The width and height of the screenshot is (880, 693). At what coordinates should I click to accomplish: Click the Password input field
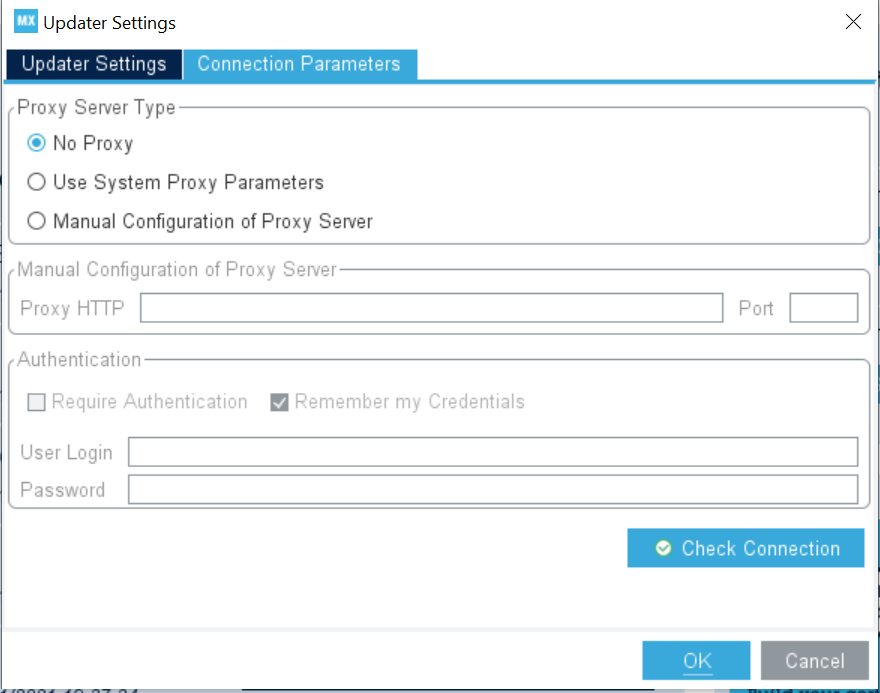[x=493, y=489]
